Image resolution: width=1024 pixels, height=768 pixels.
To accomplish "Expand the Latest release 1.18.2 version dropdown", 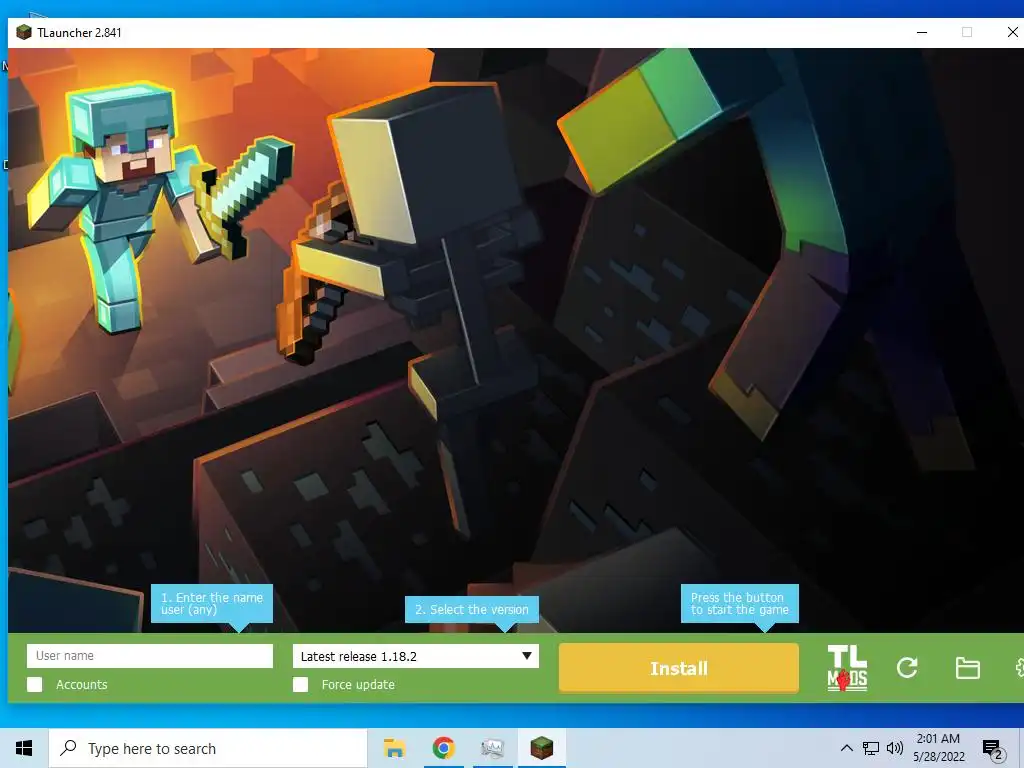I will (415, 656).
